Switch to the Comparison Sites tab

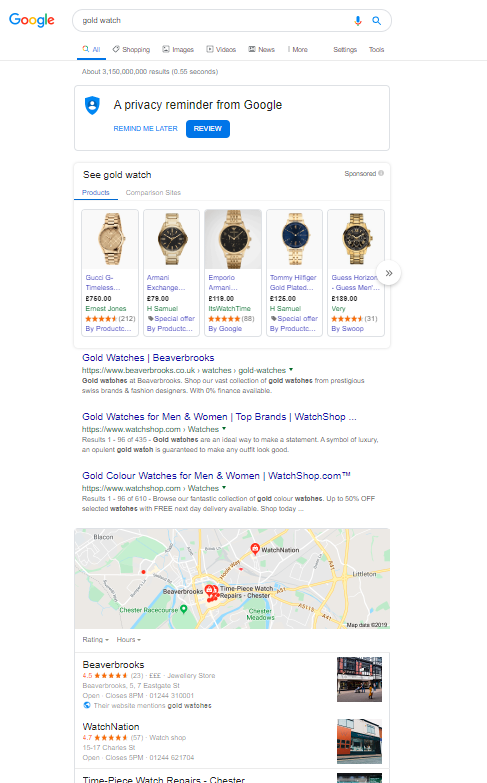coord(153,193)
